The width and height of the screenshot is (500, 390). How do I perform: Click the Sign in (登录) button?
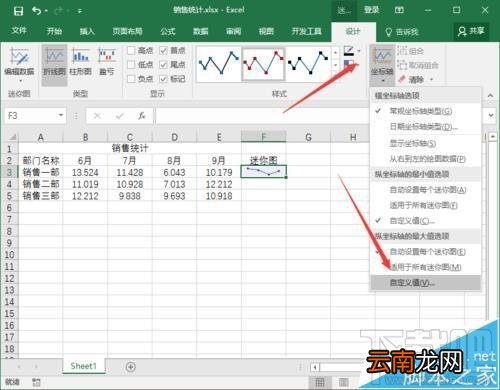tap(372, 10)
